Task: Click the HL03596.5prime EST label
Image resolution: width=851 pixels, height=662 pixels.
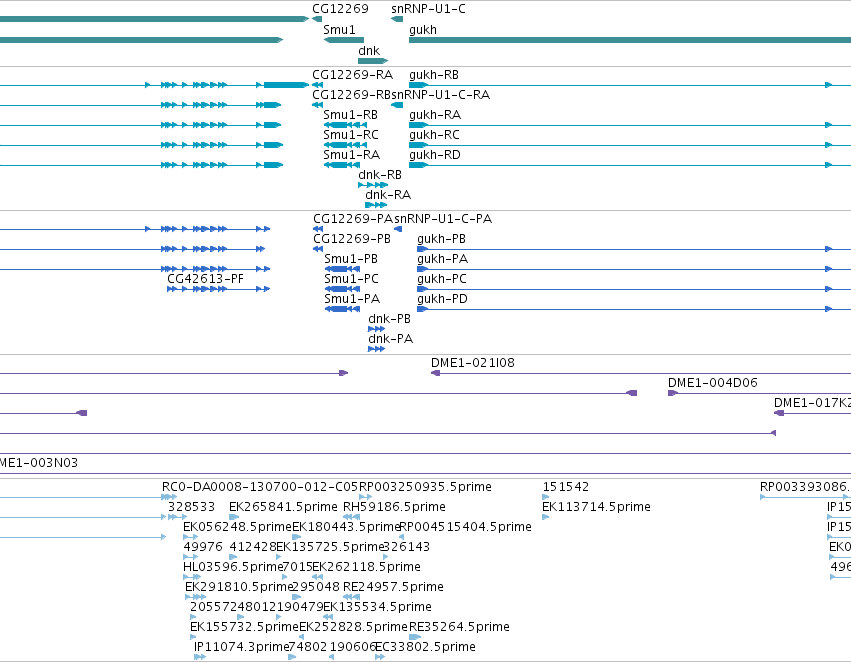Action: 233,567
